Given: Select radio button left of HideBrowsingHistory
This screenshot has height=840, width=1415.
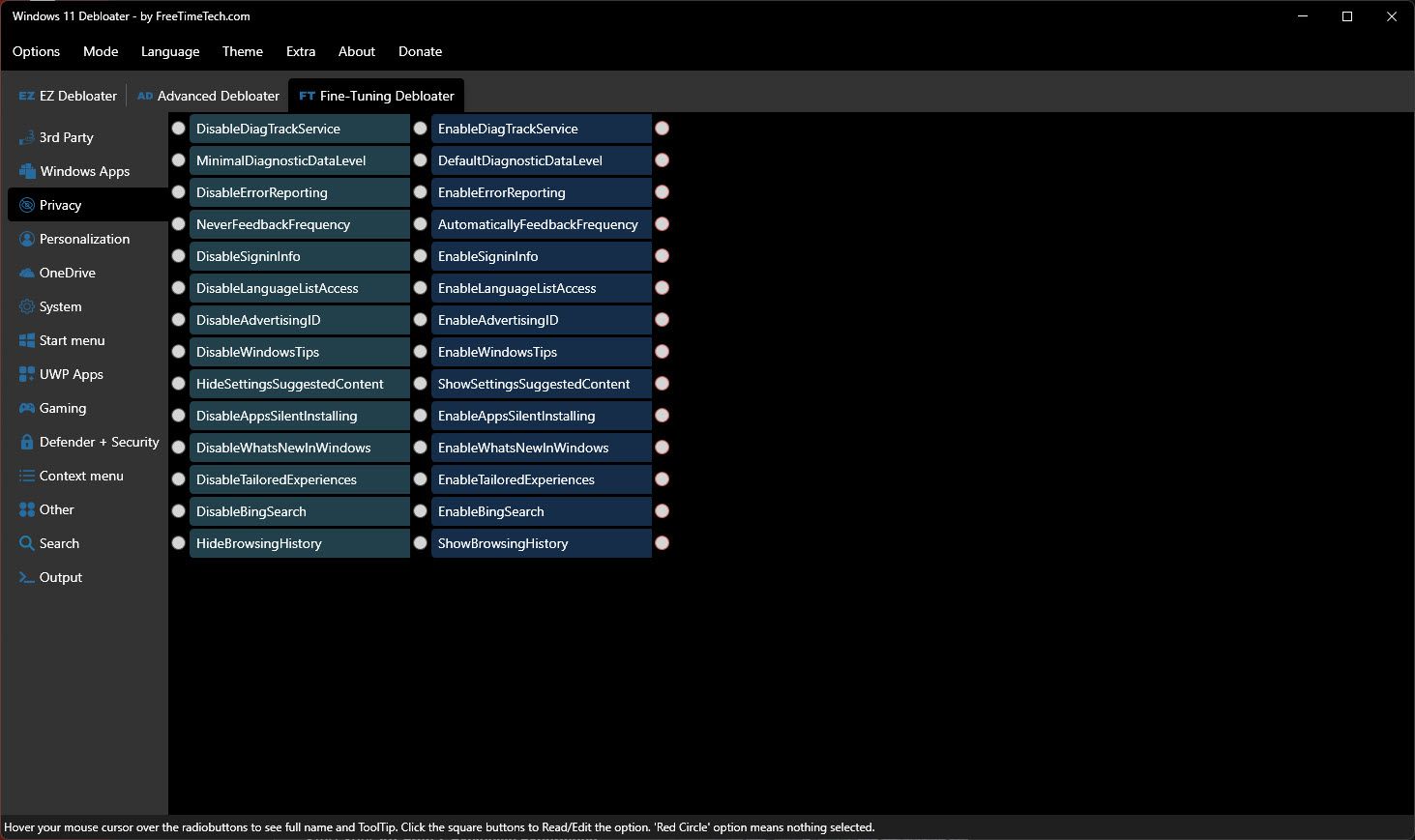Looking at the screenshot, I should 179,543.
